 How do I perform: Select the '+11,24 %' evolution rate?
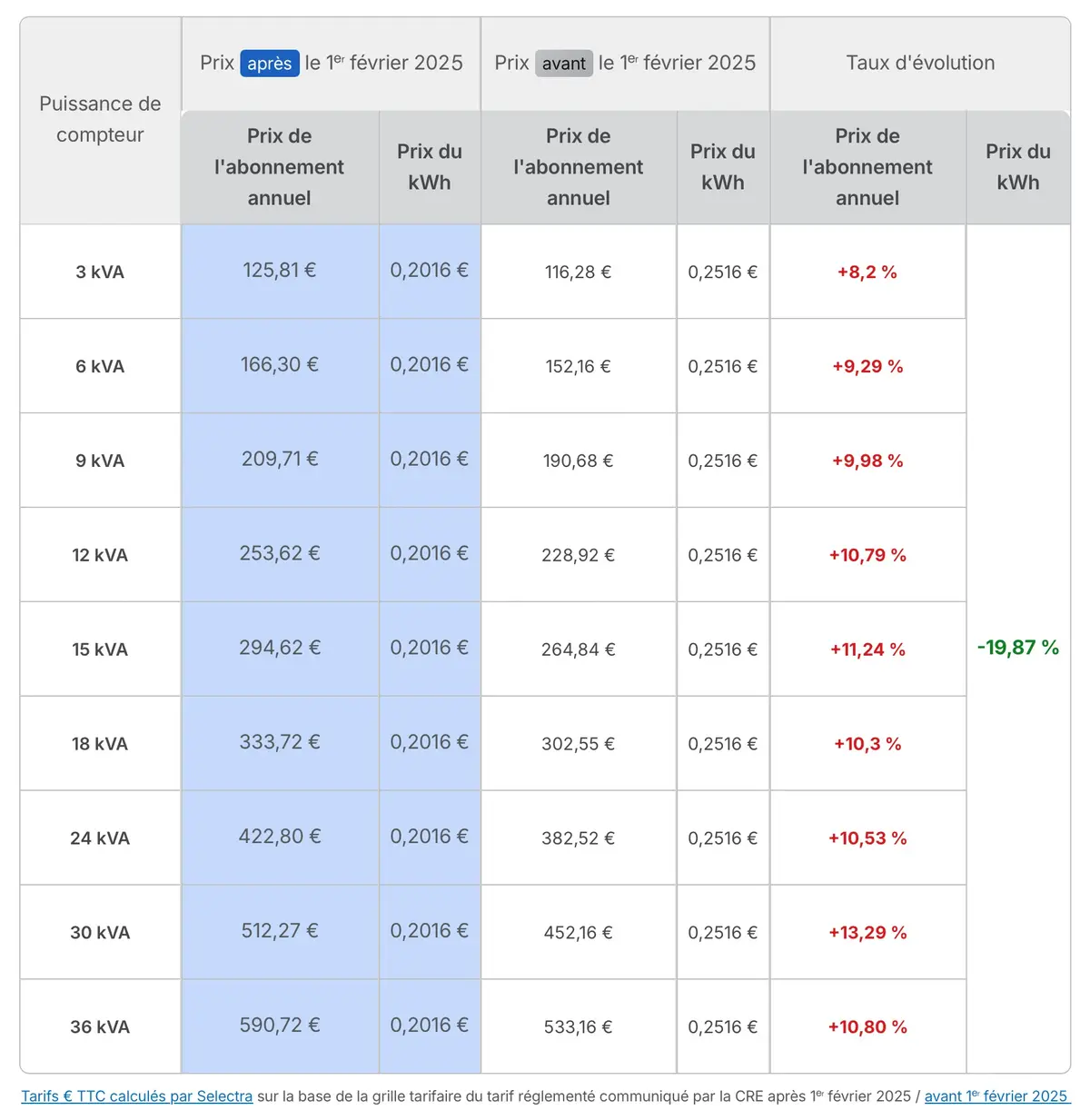click(x=867, y=649)
